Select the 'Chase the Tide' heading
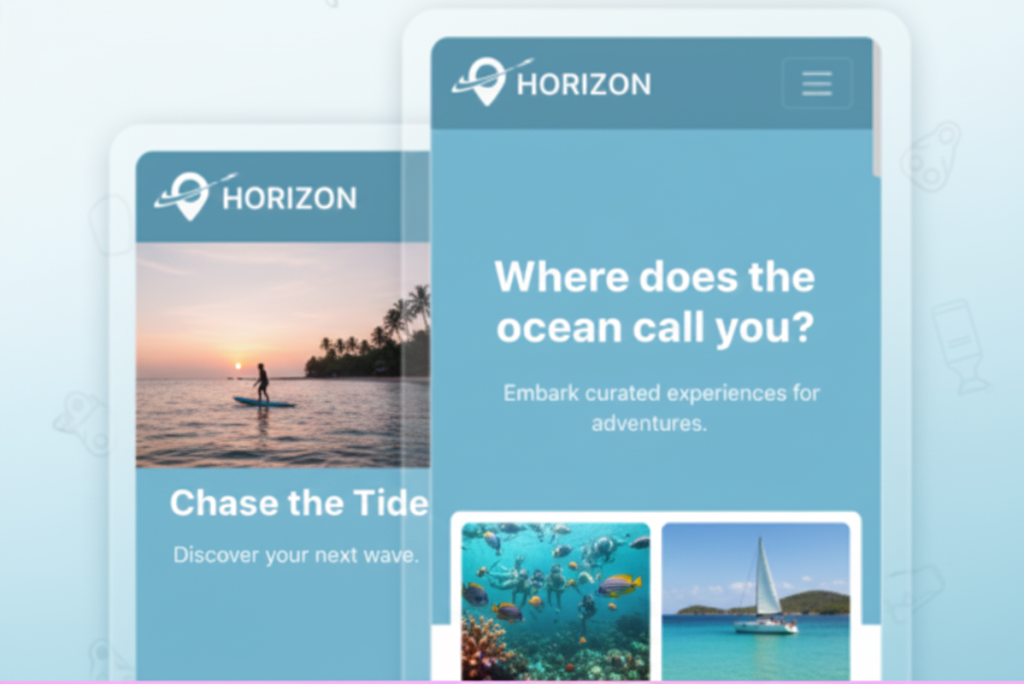 pos(299,502)
